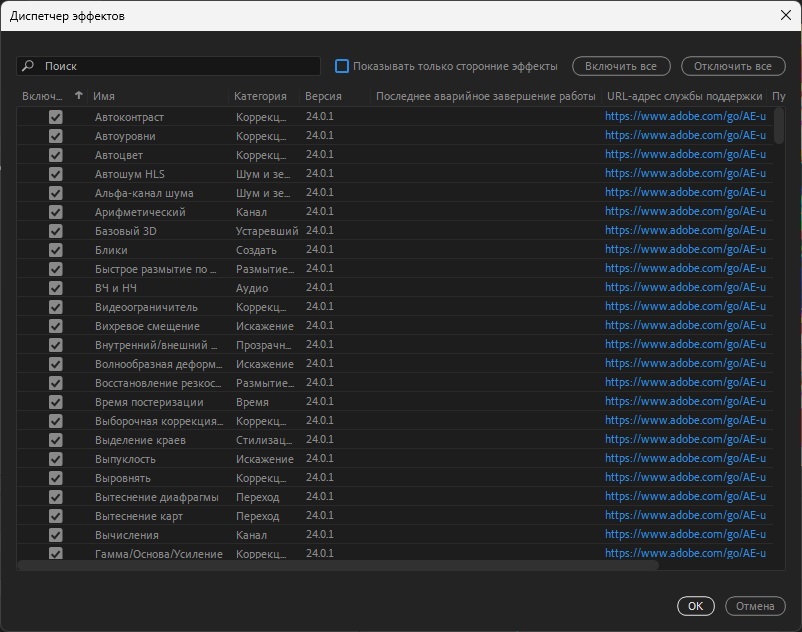This screenshot has height=632, width=802.
Task: Disable the Блики effect checkbox
Action: click(x=56, y=250)
